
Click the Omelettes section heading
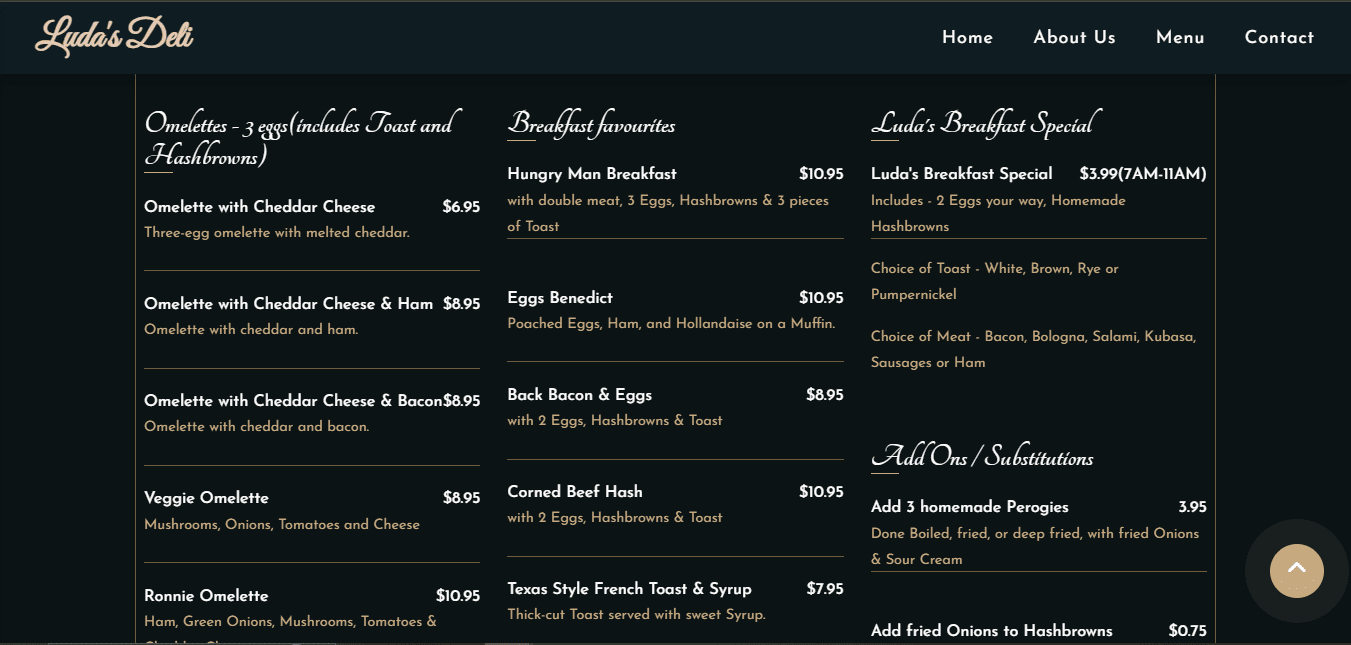[298, 140]
